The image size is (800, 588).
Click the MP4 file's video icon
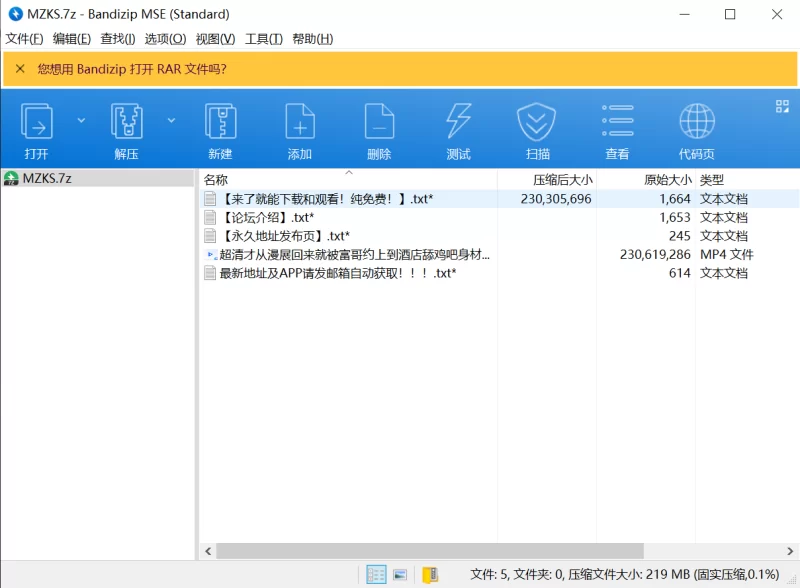[x=210, y=254]
